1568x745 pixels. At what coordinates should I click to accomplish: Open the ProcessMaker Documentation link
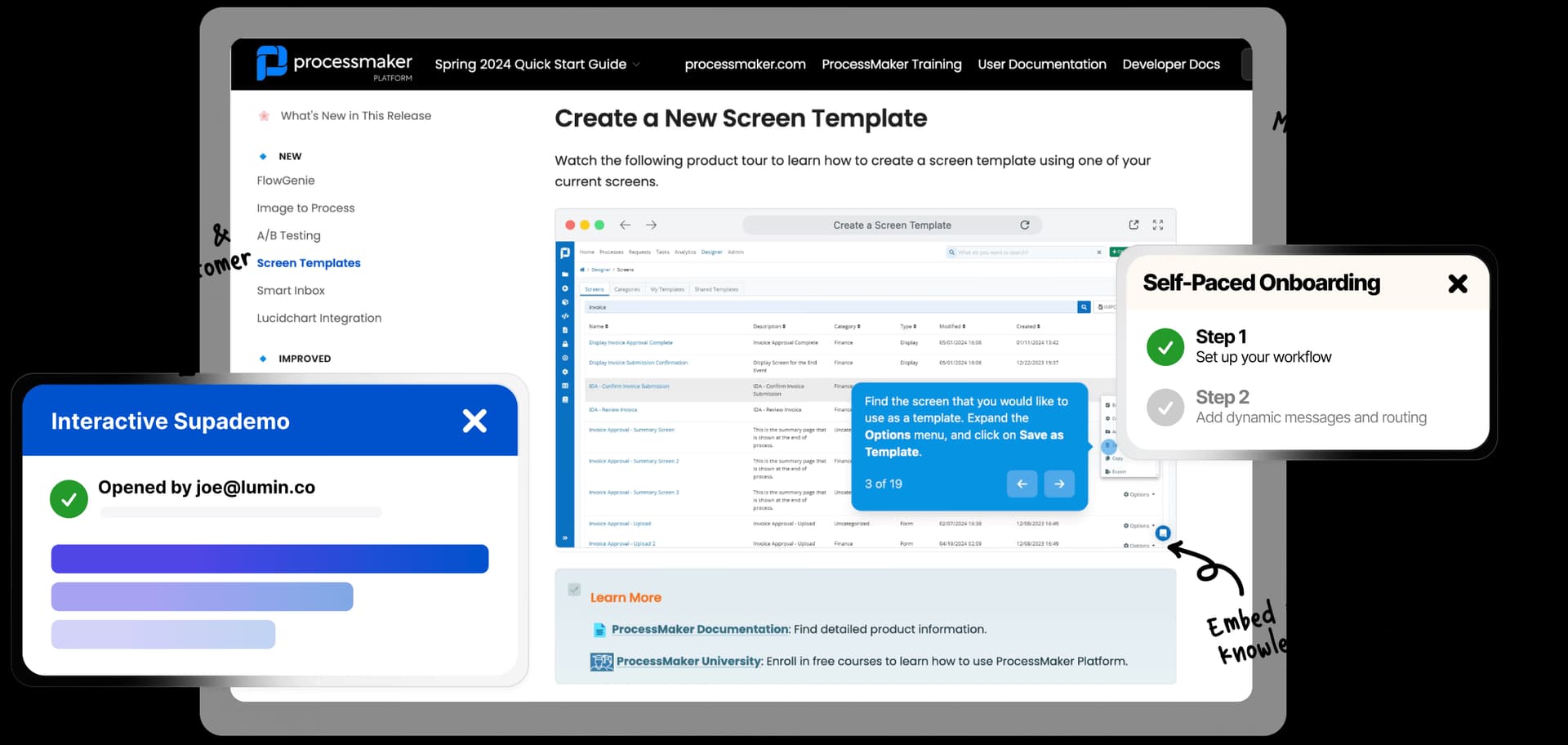[x=700, y=629]
